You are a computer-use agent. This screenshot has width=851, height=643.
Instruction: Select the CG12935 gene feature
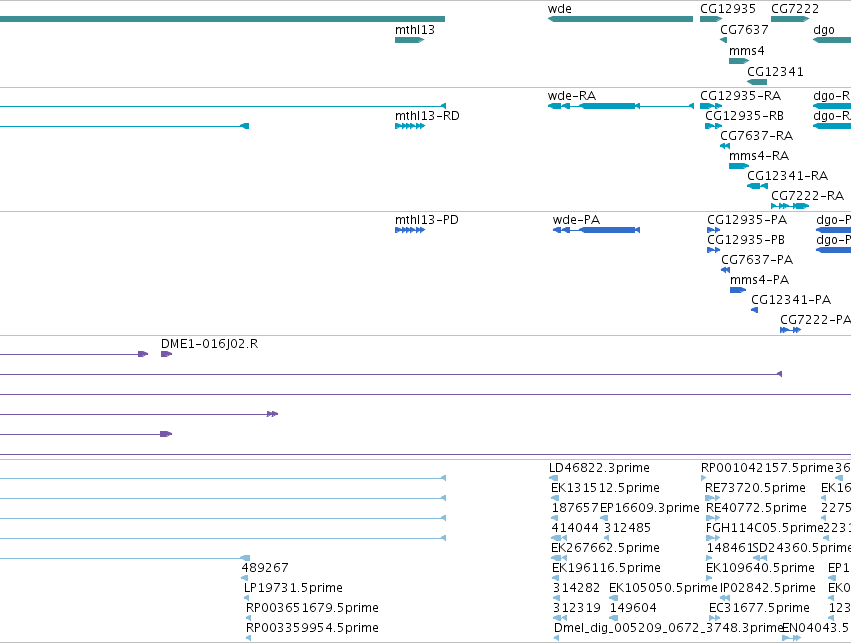coord(711,19)
